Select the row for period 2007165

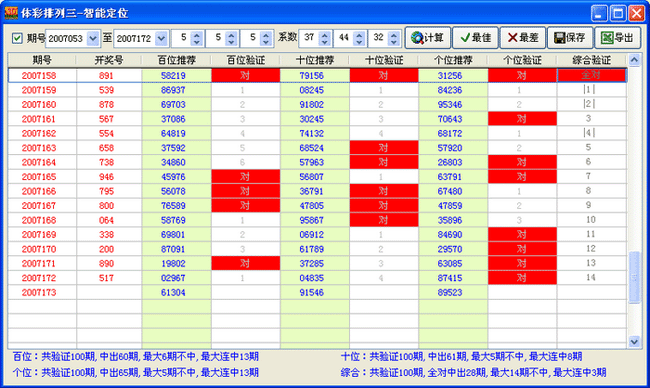point(317,177)
